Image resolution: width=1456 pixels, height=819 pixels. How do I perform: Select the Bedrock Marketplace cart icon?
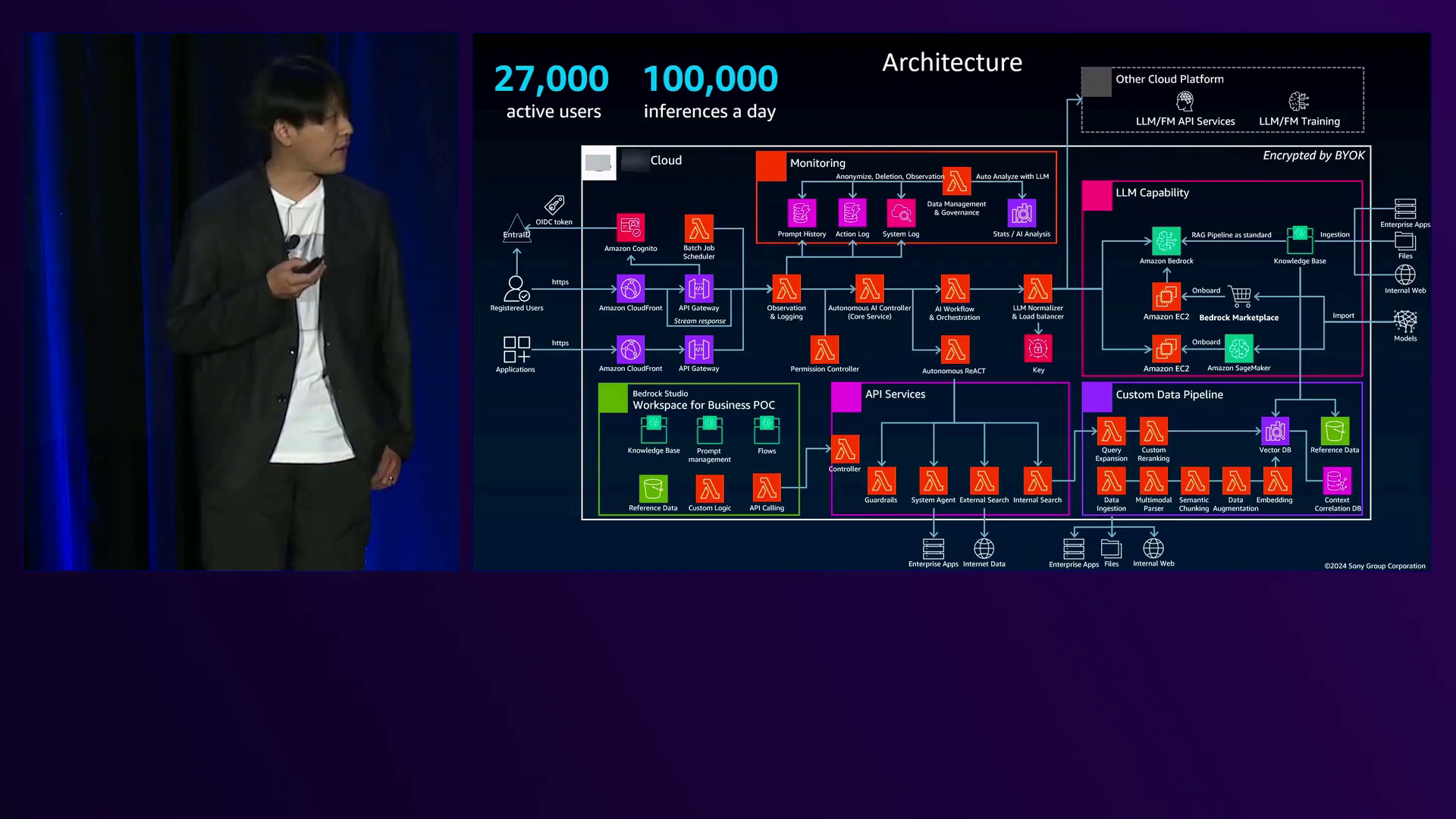[1240, 297]
